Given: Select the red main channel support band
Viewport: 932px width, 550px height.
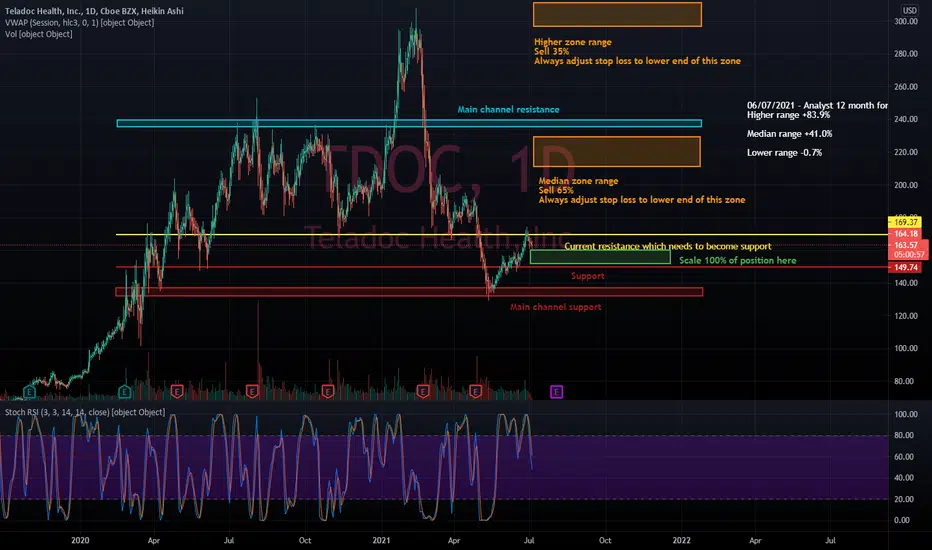Looking at the screenshot, I should point(409,292).
